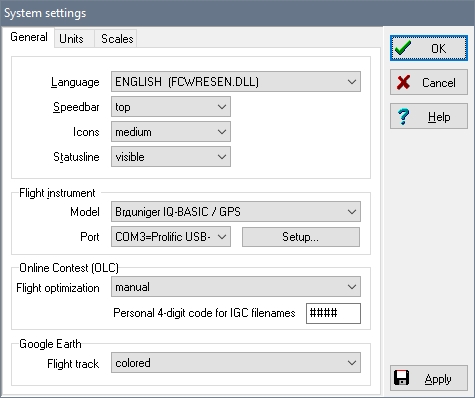Open the Icons size dropdown
Viewport: 475px width, 398px height.
[171, 132]
